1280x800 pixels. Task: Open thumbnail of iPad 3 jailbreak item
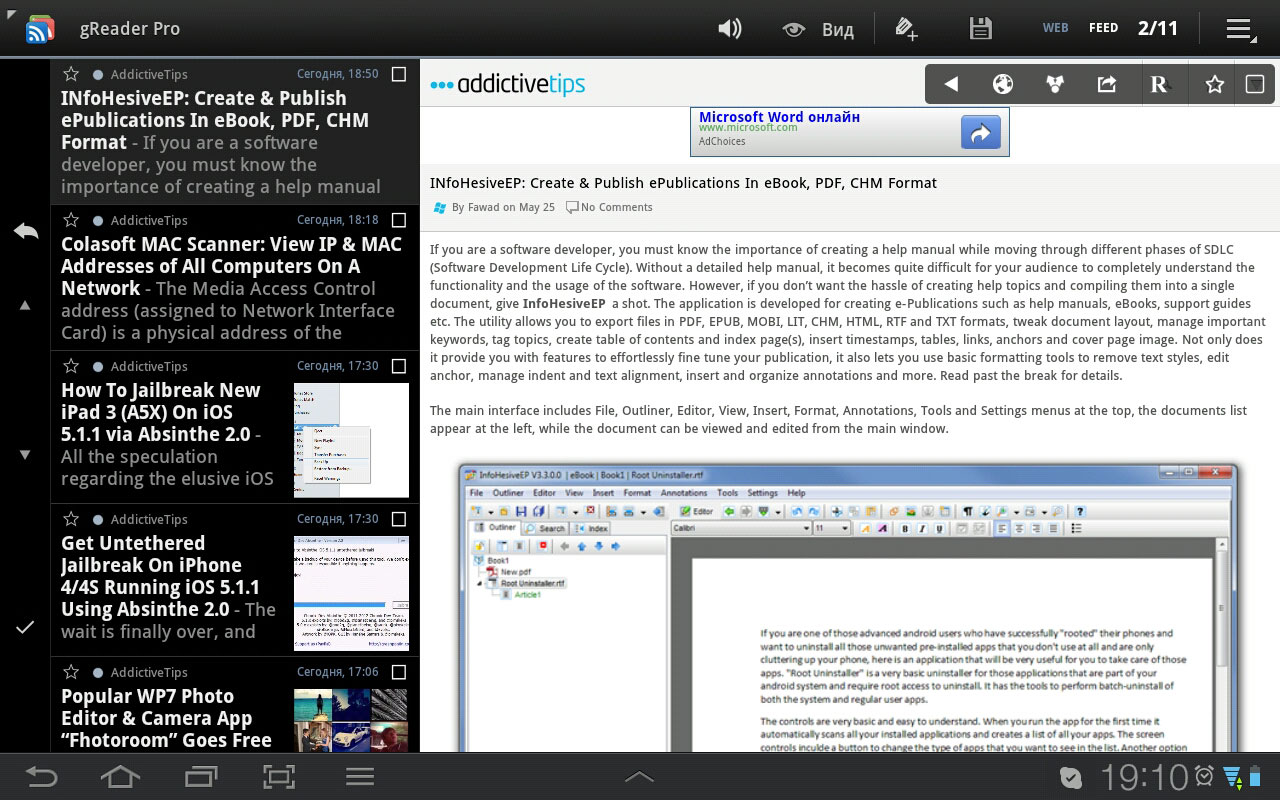[x=351, y=440]
